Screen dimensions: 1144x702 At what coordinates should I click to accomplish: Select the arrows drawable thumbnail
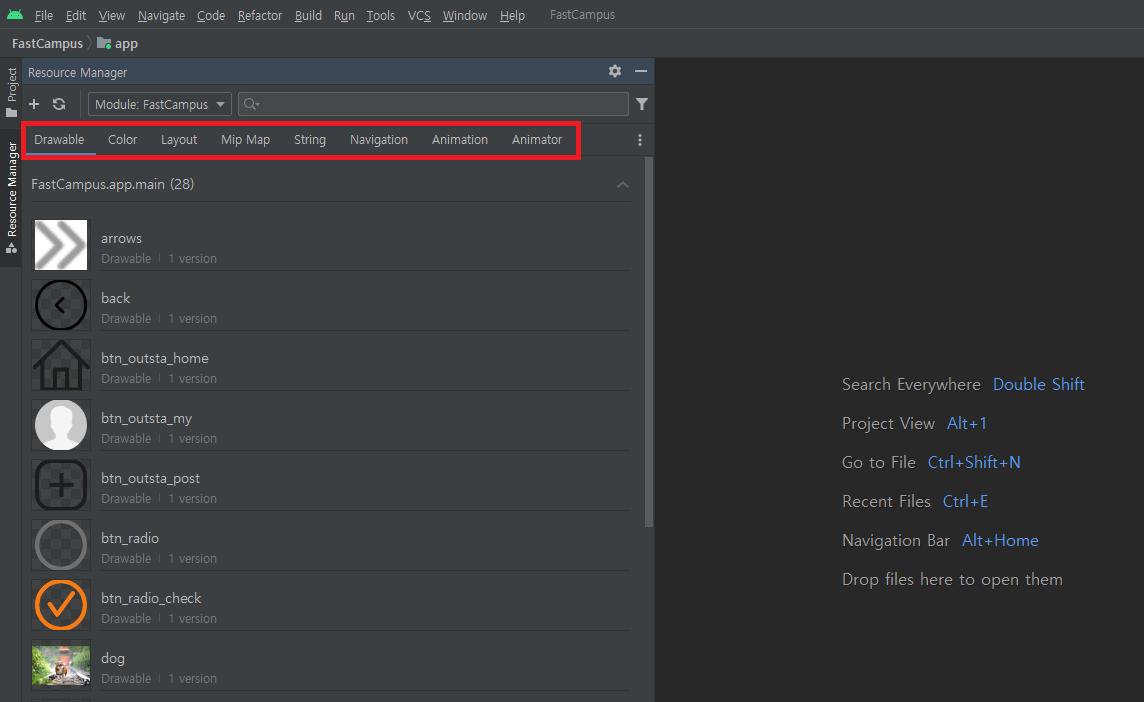tap(61, 245)
